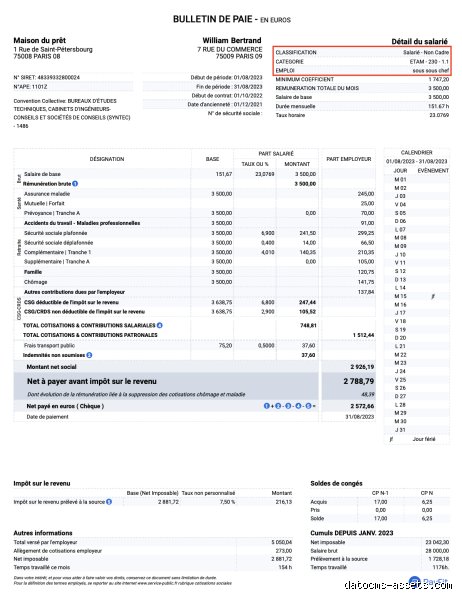
Task: Click the badge beside Impôt prélevé à la source
Action: [x=109, y=502]
